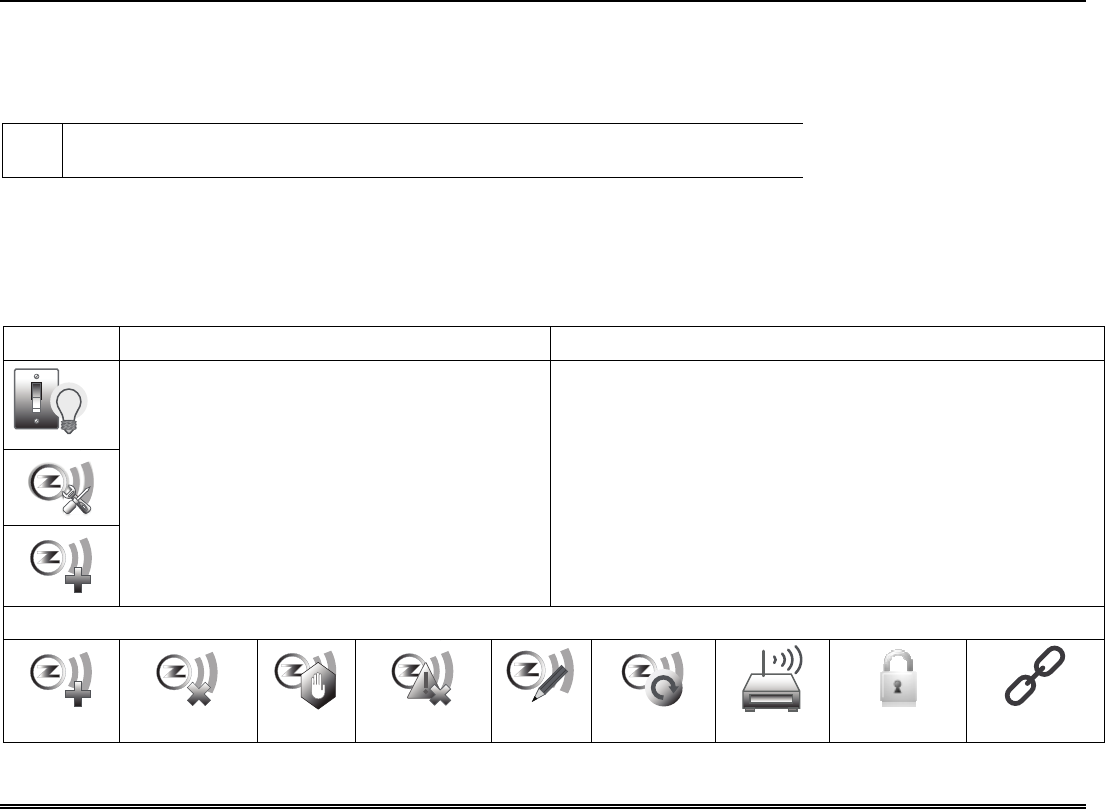This screenshot has width=1105, height=809.
Task: Click the Z-Wave plus icon below the tools icon
Action: (61, 565)
